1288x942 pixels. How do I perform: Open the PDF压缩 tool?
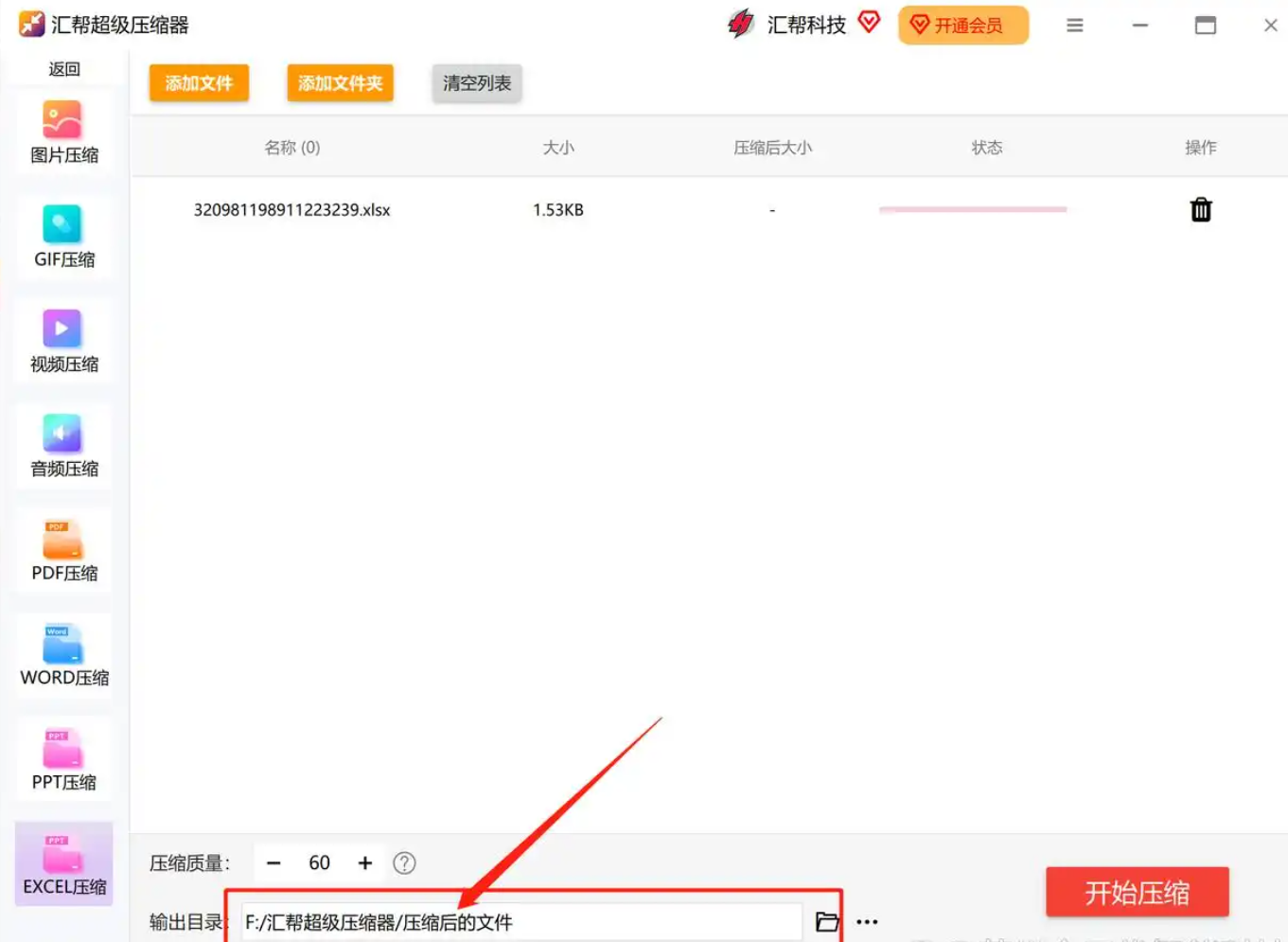(63, 551)
